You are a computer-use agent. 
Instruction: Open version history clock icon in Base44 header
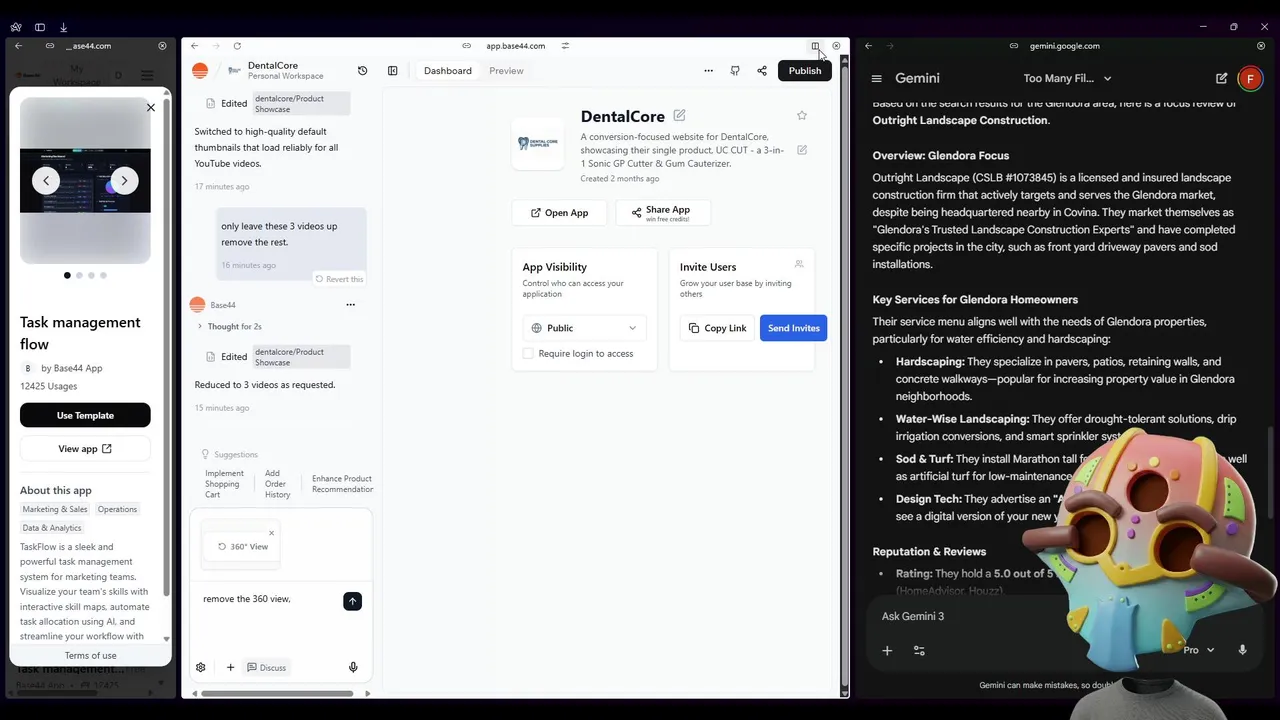click(362, 71)
